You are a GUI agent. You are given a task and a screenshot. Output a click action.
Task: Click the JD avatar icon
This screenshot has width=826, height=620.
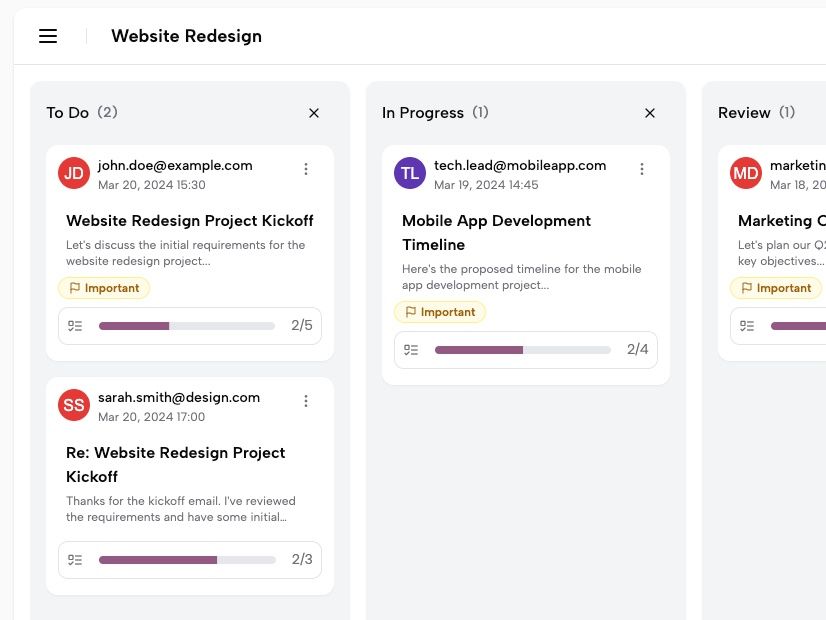74,173
